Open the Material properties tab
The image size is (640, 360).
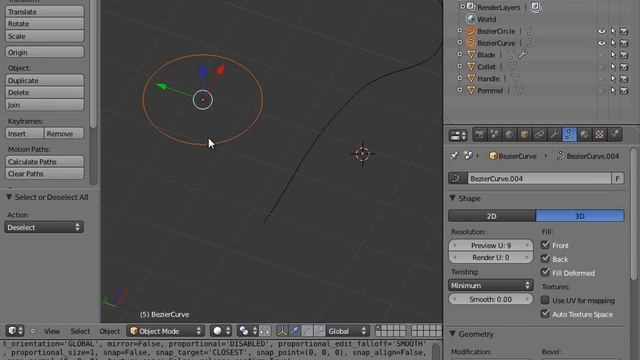coord(584,134)
